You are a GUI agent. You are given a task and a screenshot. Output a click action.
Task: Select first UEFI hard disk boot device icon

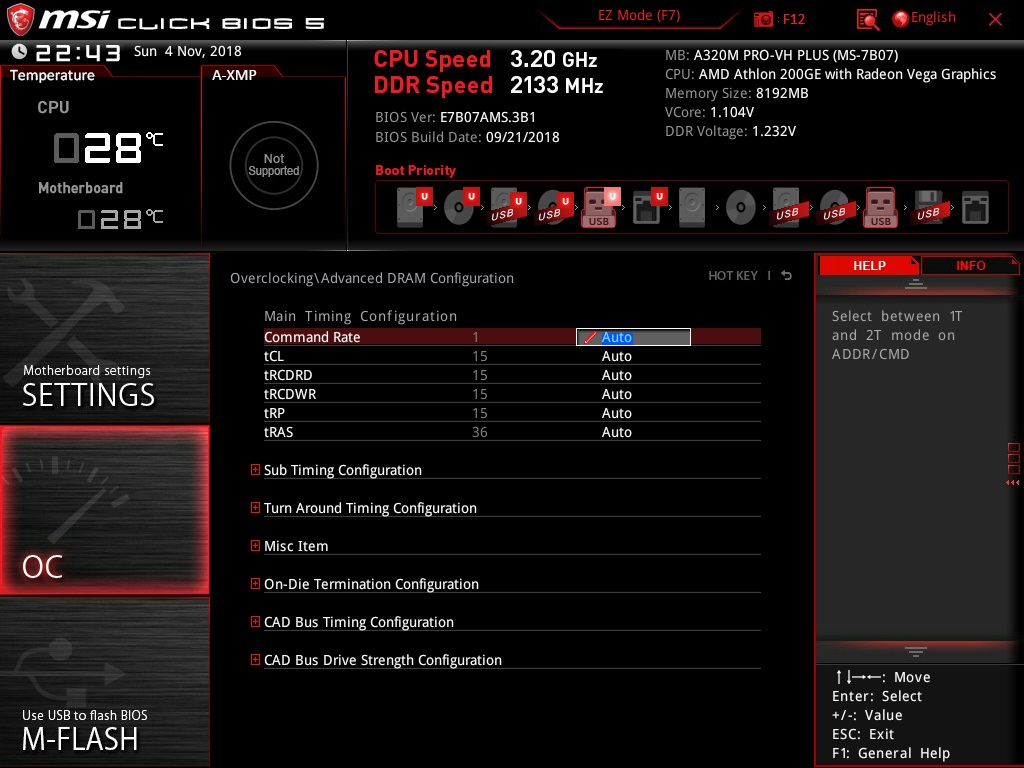point(415,207)
